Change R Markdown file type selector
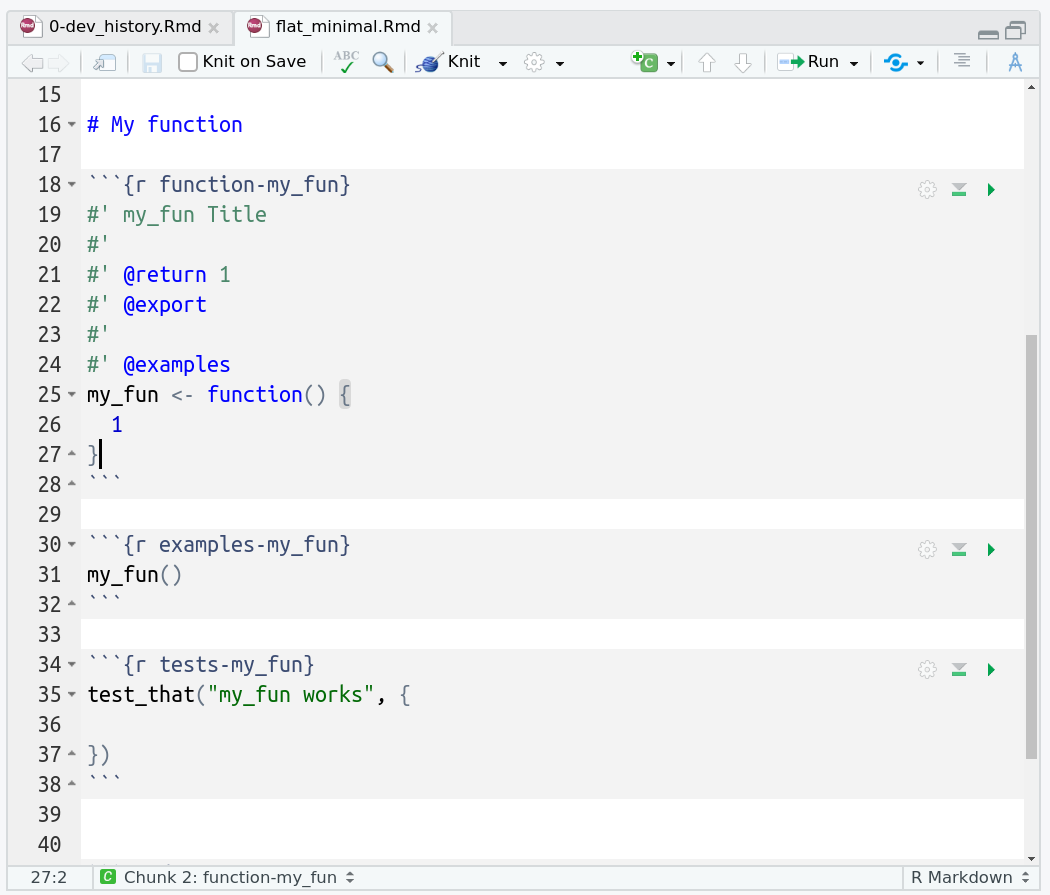The image size is (1050, 895). pos(969,877)
